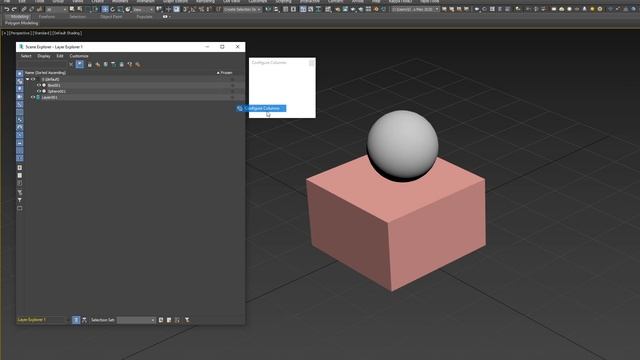Toggle Display Helpers filter in explorer sidebar
640x360 pixels.
(x=20, y=104)
